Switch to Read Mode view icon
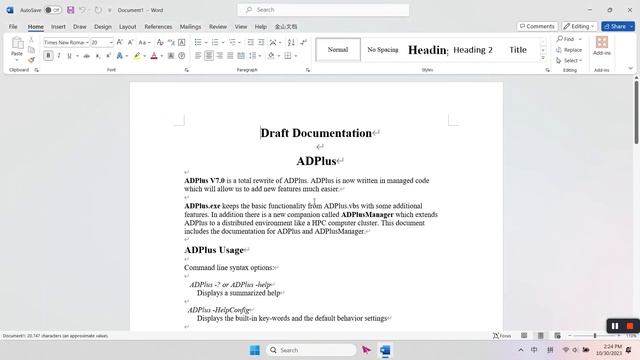The image size is (640, 360). point(524,336)
